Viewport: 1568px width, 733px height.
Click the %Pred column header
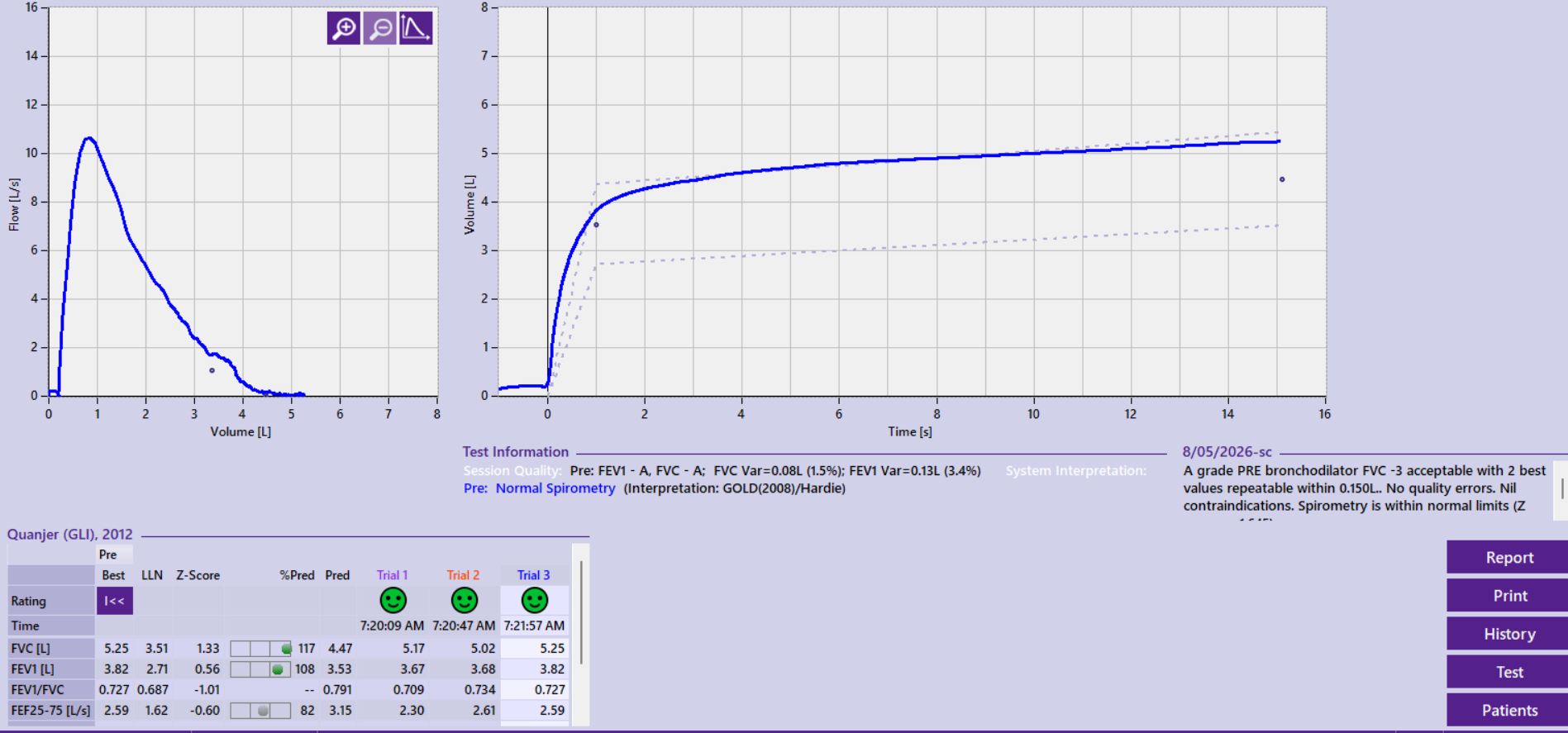click(297, 575)
